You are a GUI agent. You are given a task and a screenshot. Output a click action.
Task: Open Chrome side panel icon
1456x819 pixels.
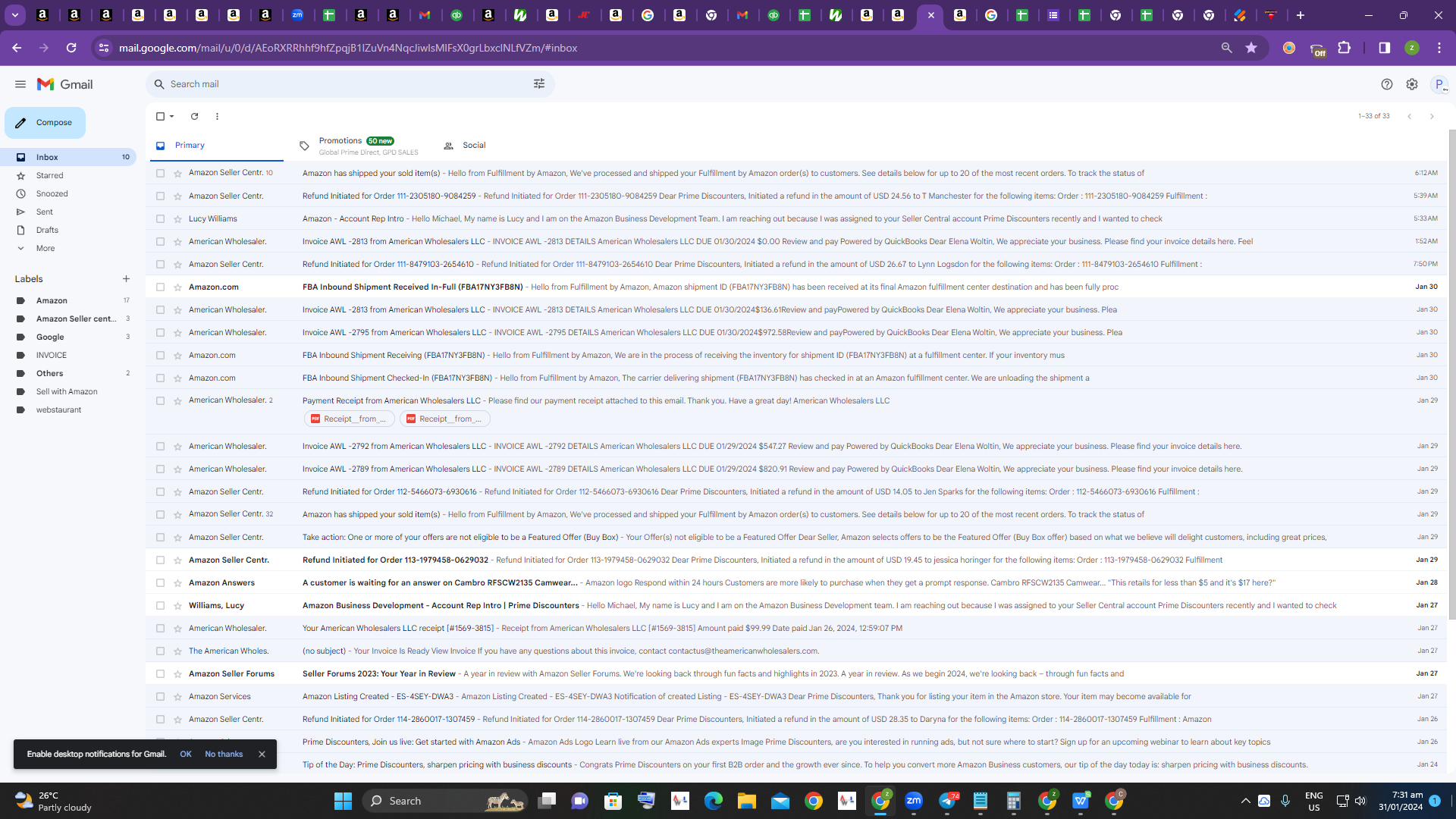(1385, 48)
